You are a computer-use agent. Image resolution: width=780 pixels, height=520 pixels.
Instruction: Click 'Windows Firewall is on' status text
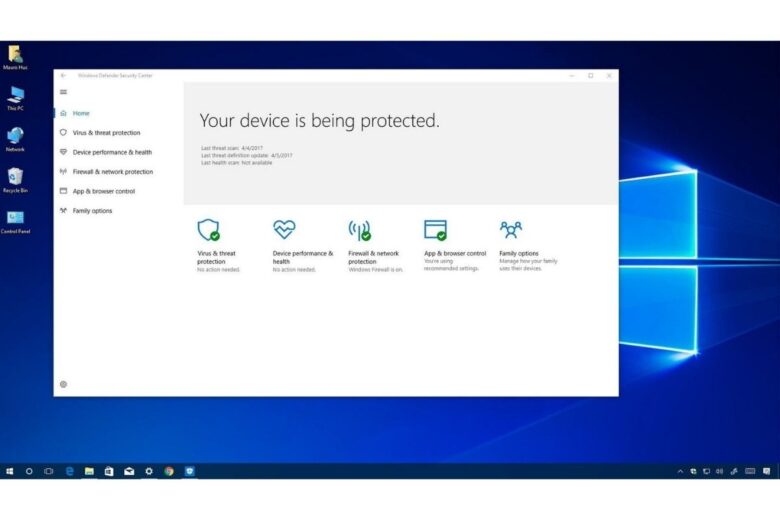[376, 270]
